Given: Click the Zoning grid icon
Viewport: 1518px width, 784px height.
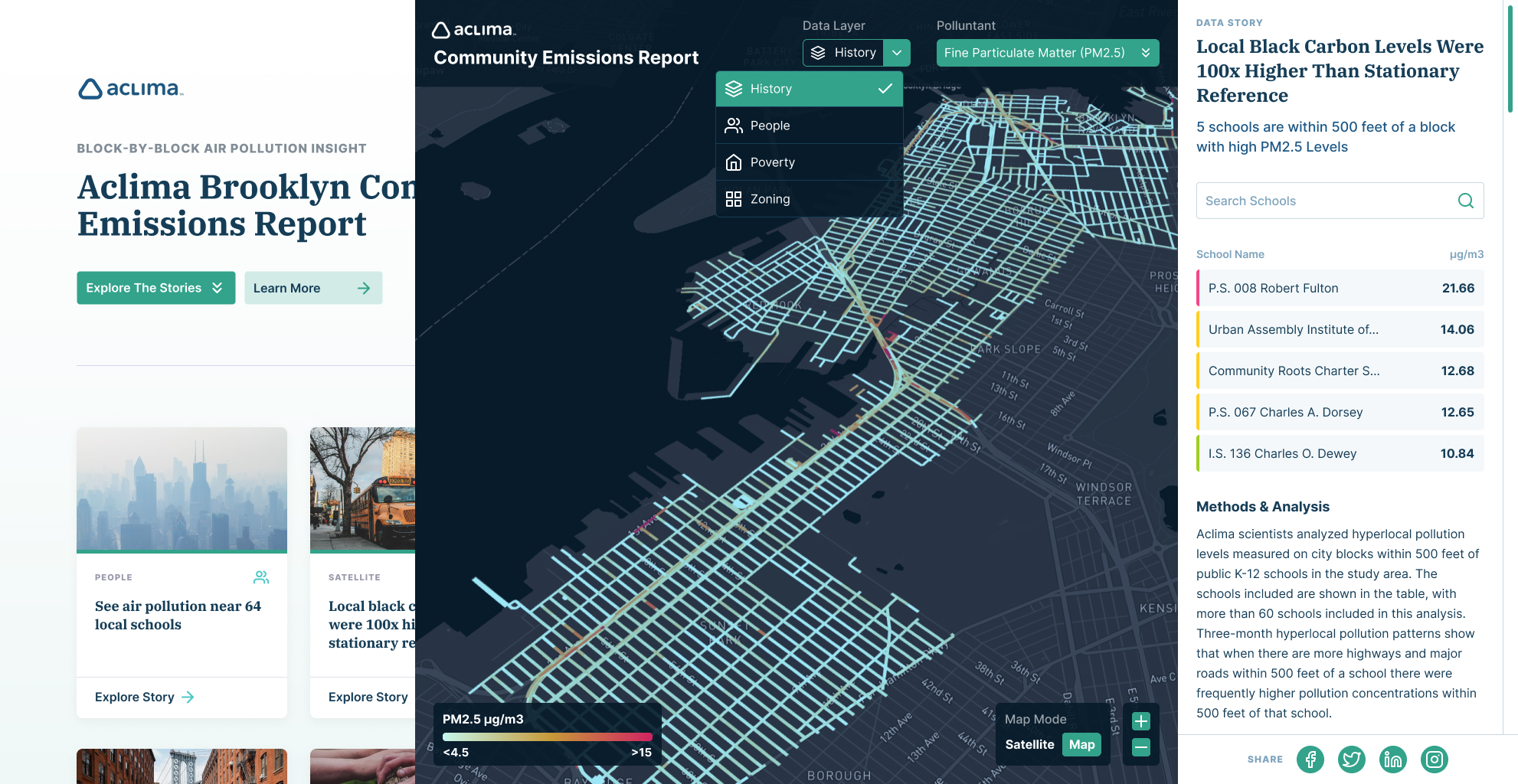Looking at the screenshot, I should tap(734, 199).
